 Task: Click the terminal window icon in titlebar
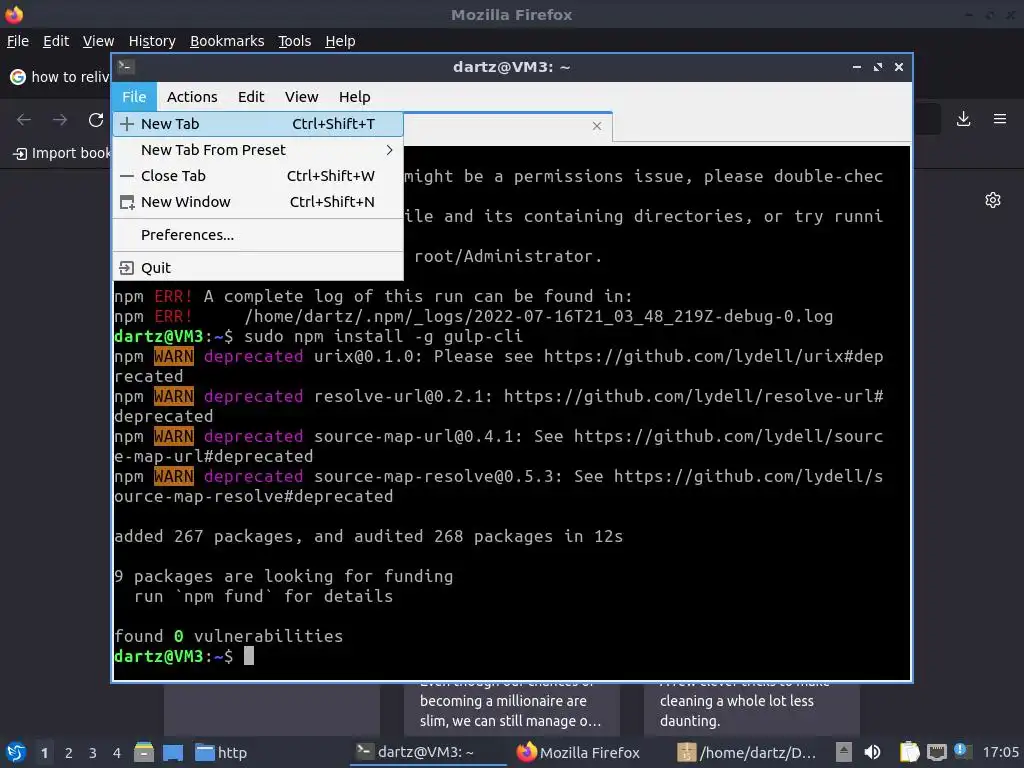[x=126, y=67]
